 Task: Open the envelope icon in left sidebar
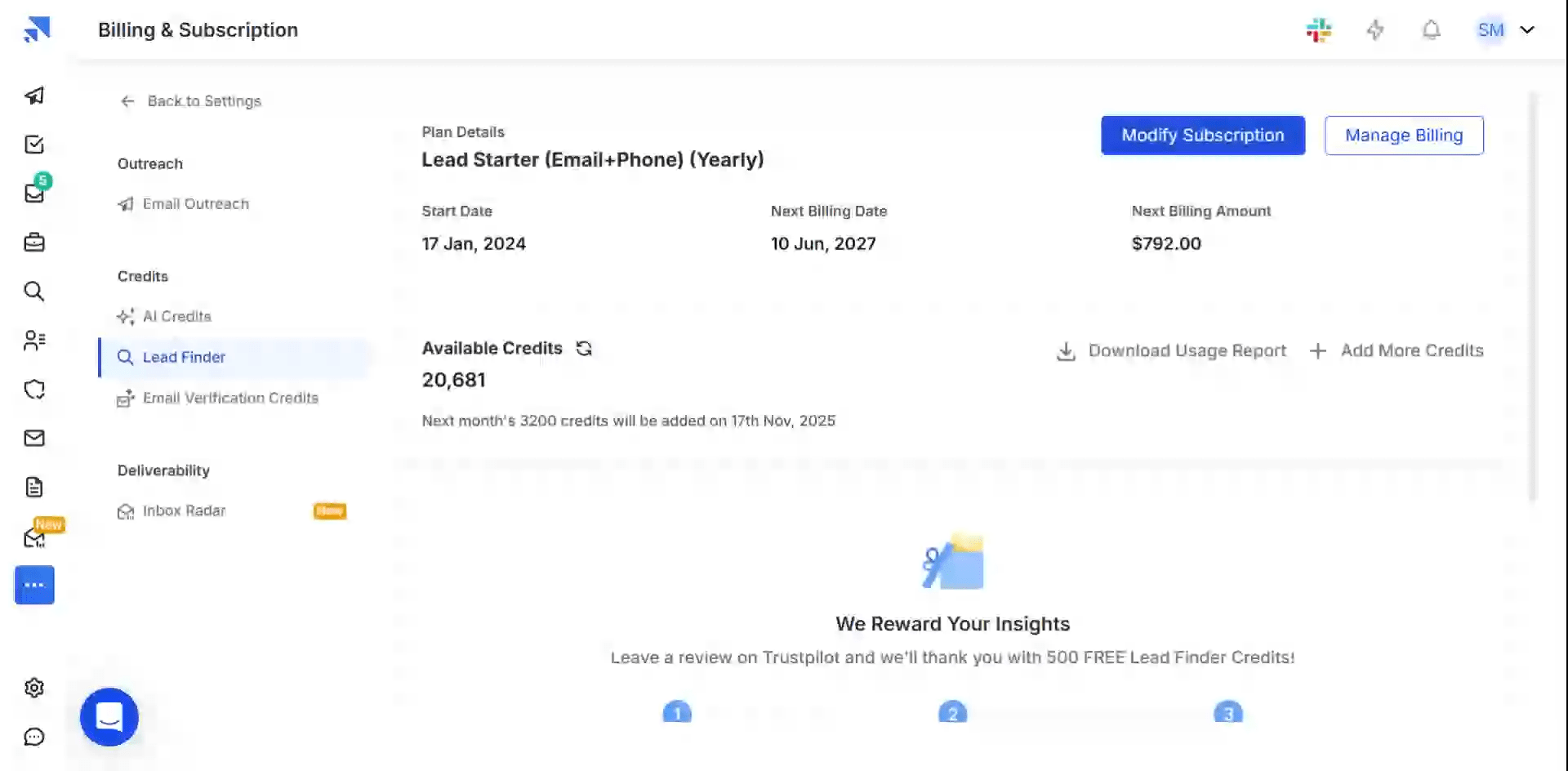(34, 439)
